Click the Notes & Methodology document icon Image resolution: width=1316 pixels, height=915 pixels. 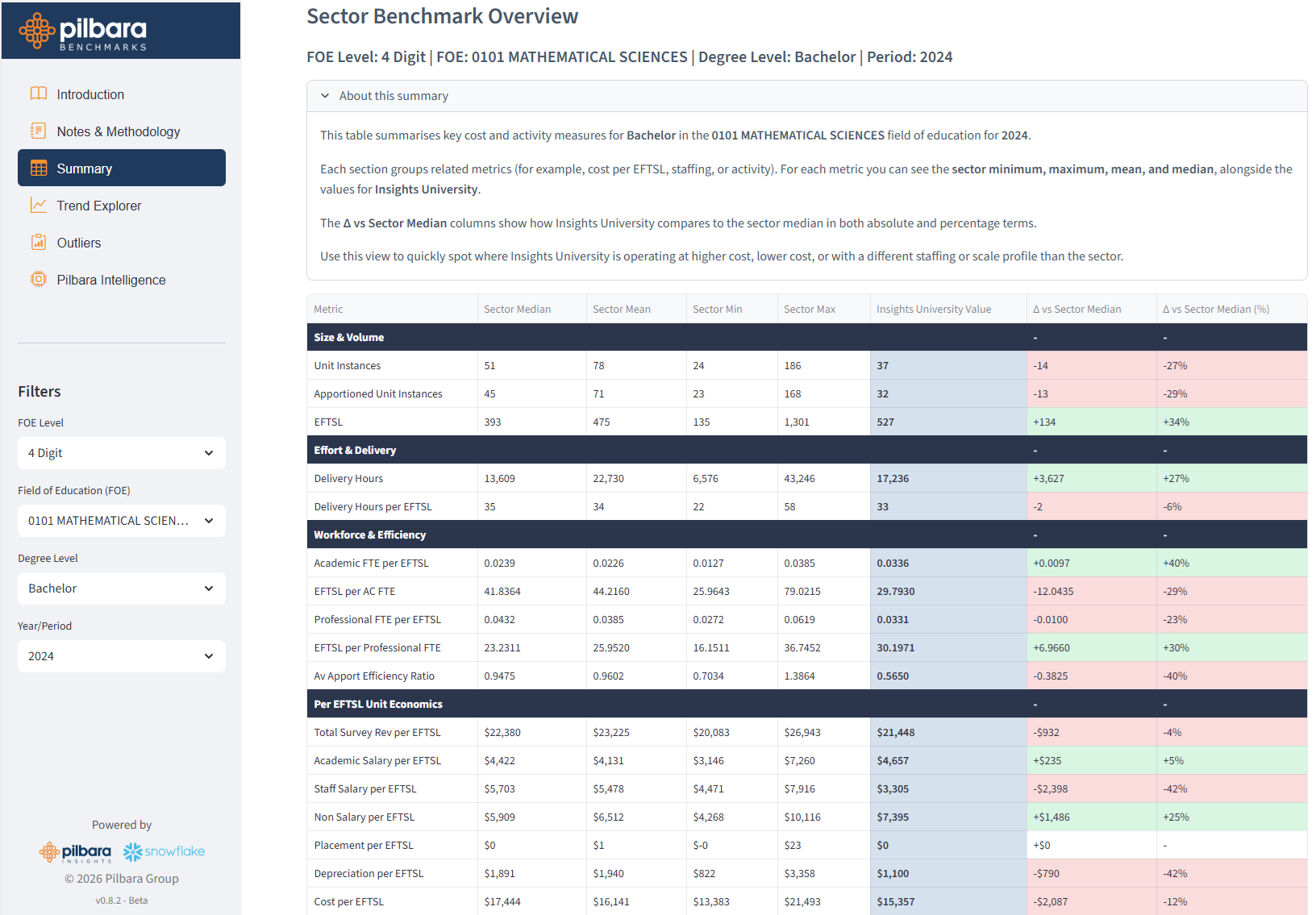pos(38,131)
